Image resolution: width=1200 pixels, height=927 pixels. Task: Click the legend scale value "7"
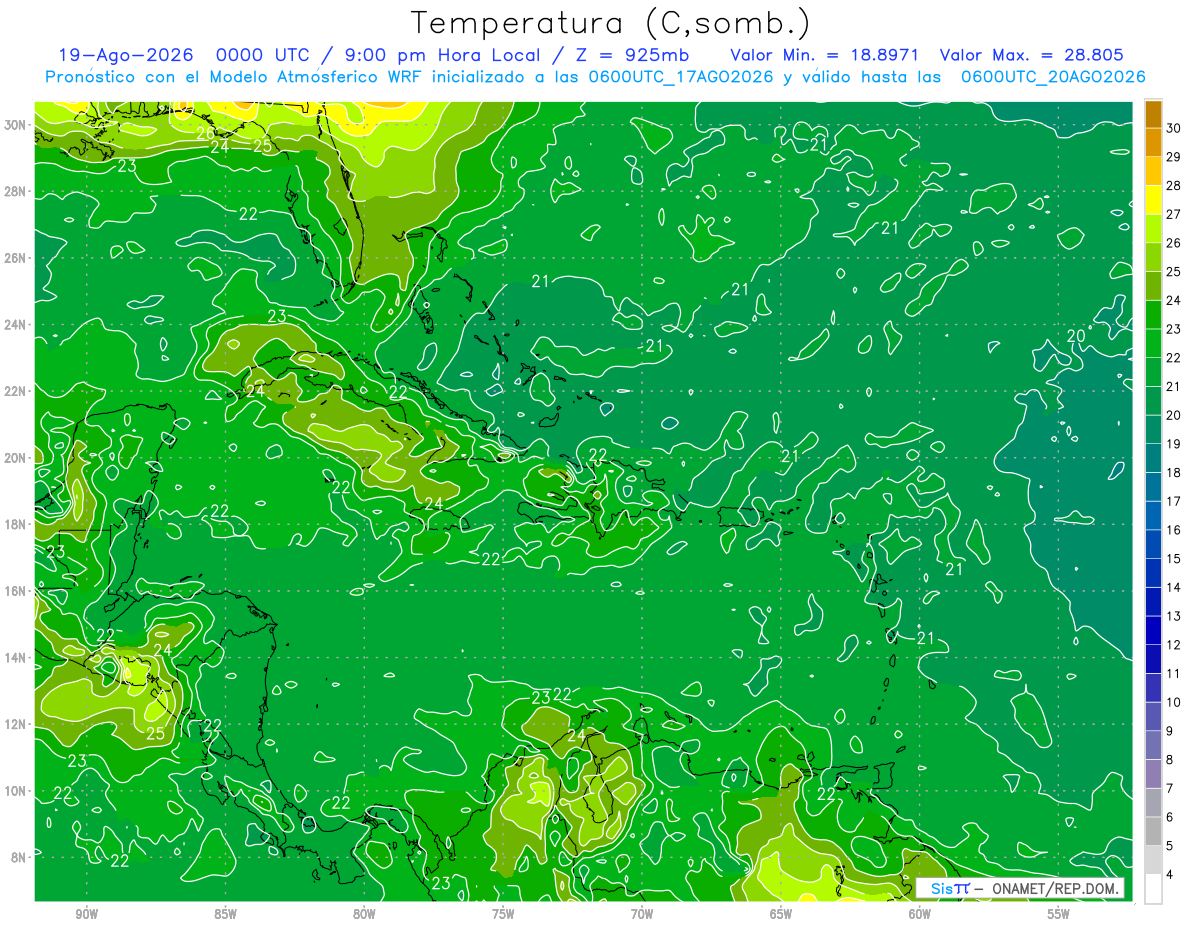click(x=1170, y=789)
